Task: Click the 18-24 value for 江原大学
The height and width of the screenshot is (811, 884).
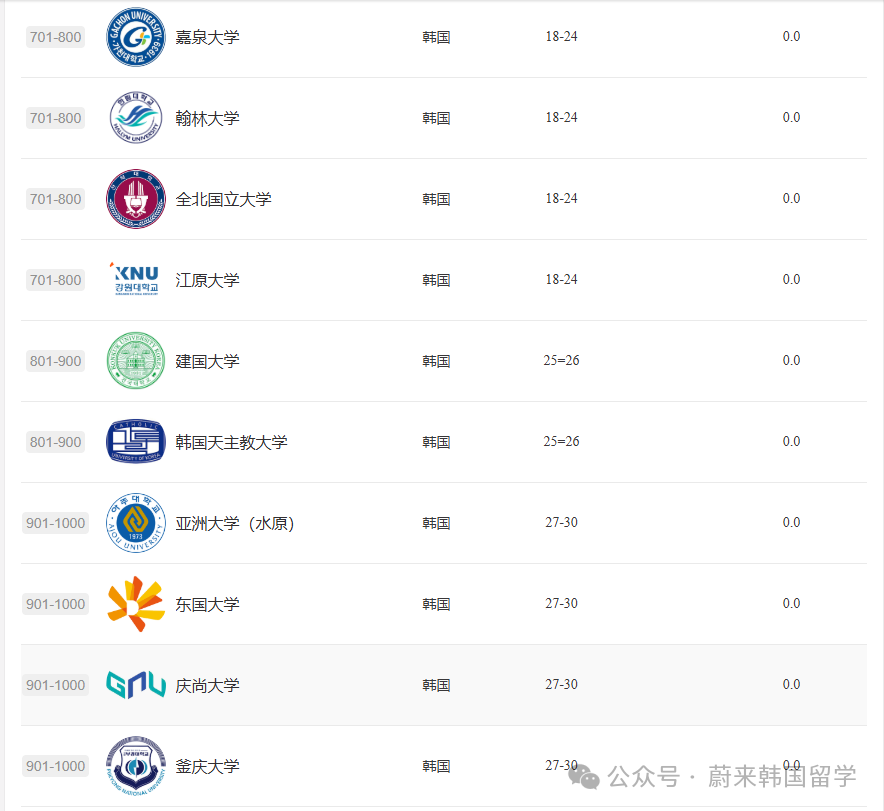Action: click(562, 280)
